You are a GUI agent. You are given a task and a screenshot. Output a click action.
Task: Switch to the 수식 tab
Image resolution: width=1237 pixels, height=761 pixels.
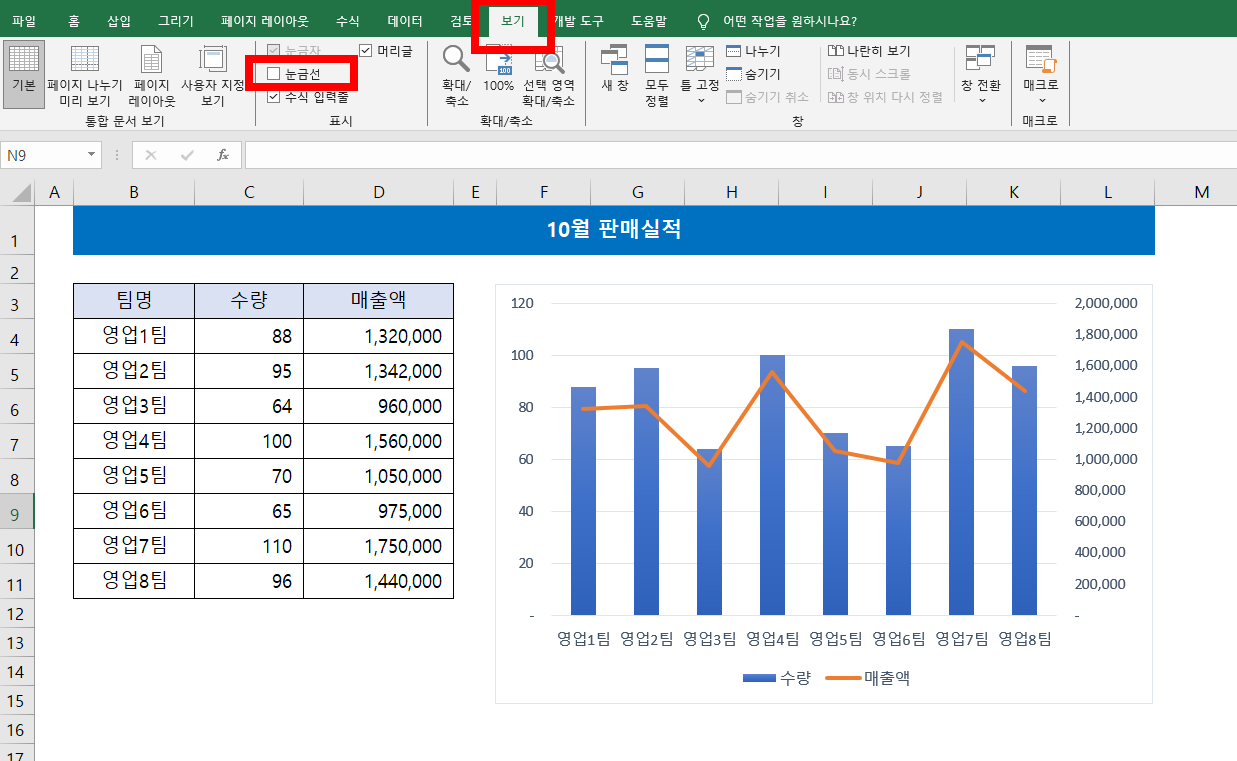coord(348,21)
